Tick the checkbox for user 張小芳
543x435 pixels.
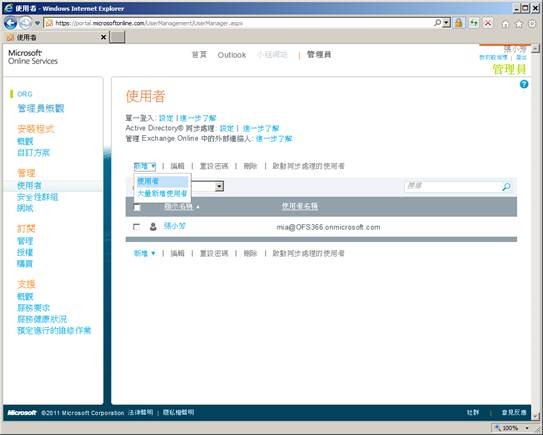pyautogui.click(x=136, y=227)
